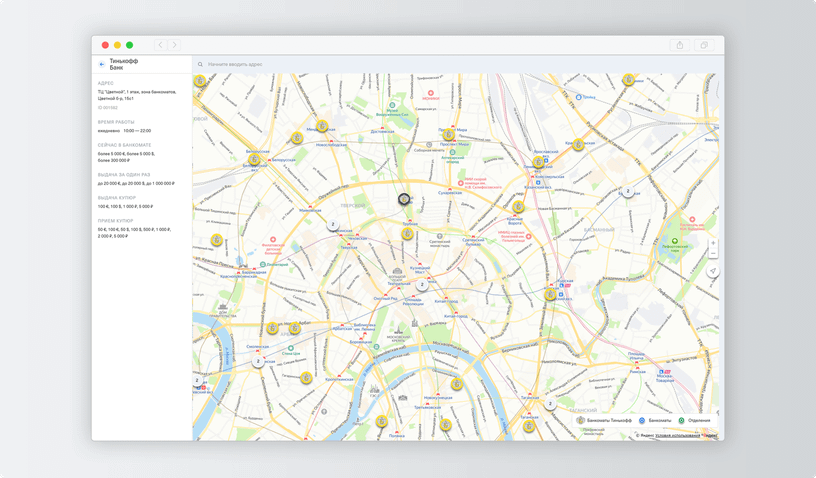Select ATM marker at map's upper-left corner
The height and width of the screenshot is (478, 816).
[x=200, y=81]
